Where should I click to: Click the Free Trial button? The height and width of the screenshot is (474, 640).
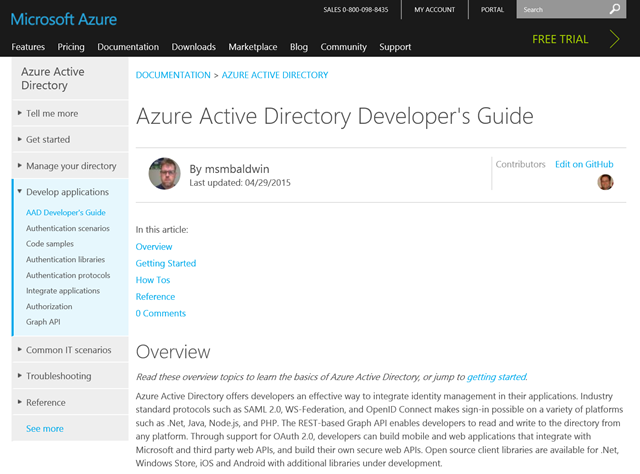pos(560,39)
